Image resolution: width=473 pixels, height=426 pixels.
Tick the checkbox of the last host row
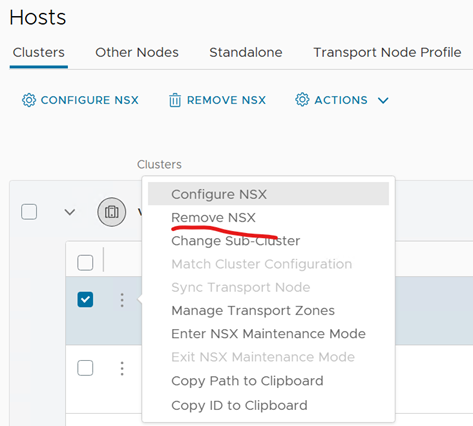(85, 368)
